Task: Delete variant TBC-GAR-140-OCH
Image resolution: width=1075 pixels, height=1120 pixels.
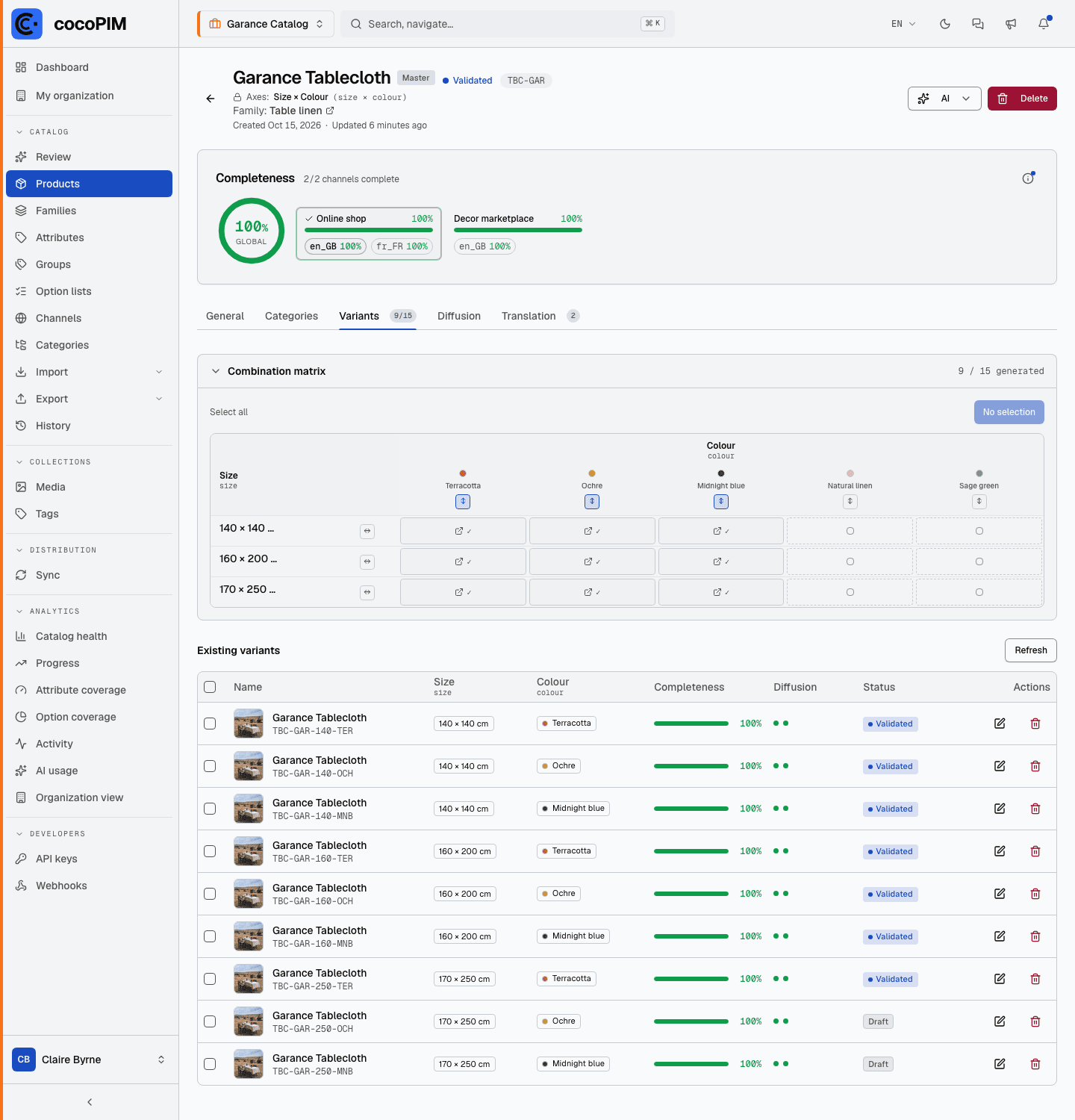Action: tap(1035, 766)
